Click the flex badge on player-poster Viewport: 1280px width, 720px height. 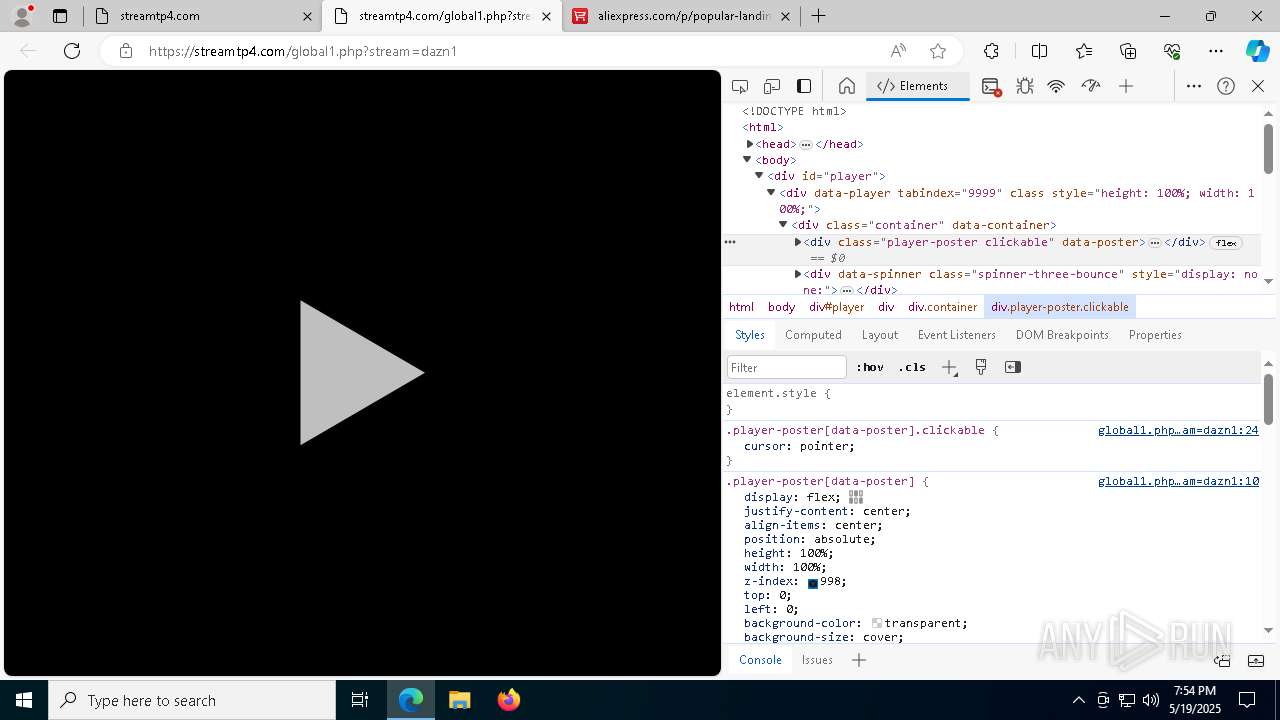click(1225, 243)
